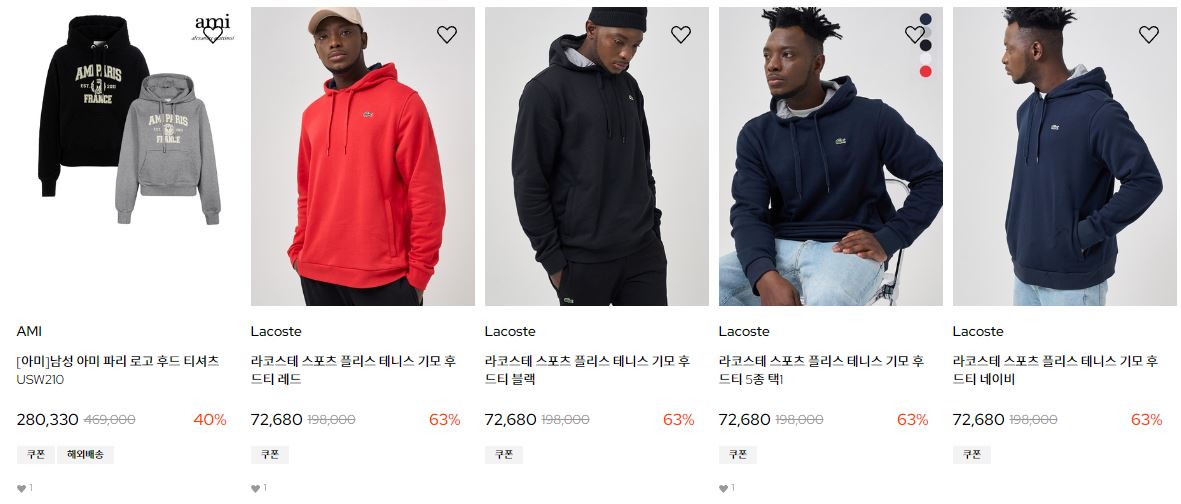The image size is (1181, 504).
Task: Select the red color swatch dot
Action: pyautogui.click(x=926, y=72)
